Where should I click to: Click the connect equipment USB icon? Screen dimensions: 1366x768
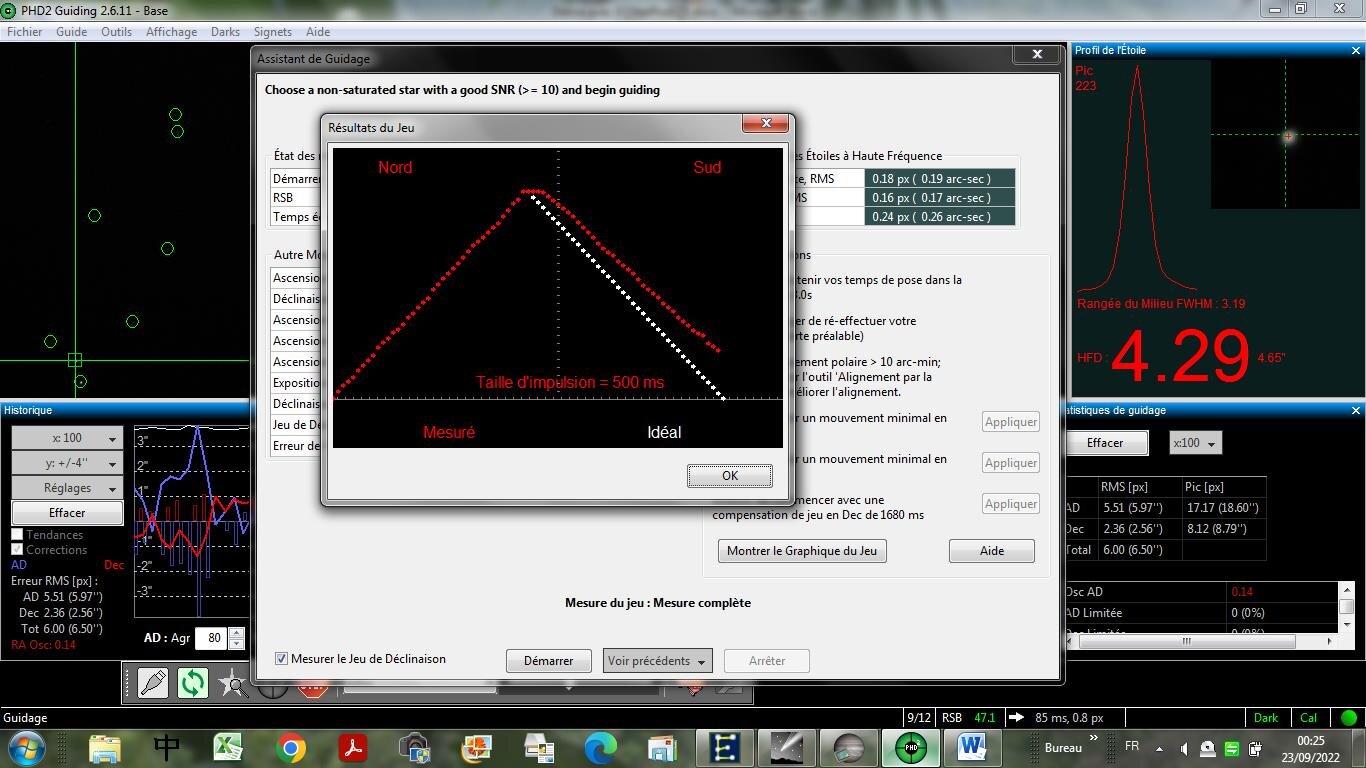click(153, 683)
